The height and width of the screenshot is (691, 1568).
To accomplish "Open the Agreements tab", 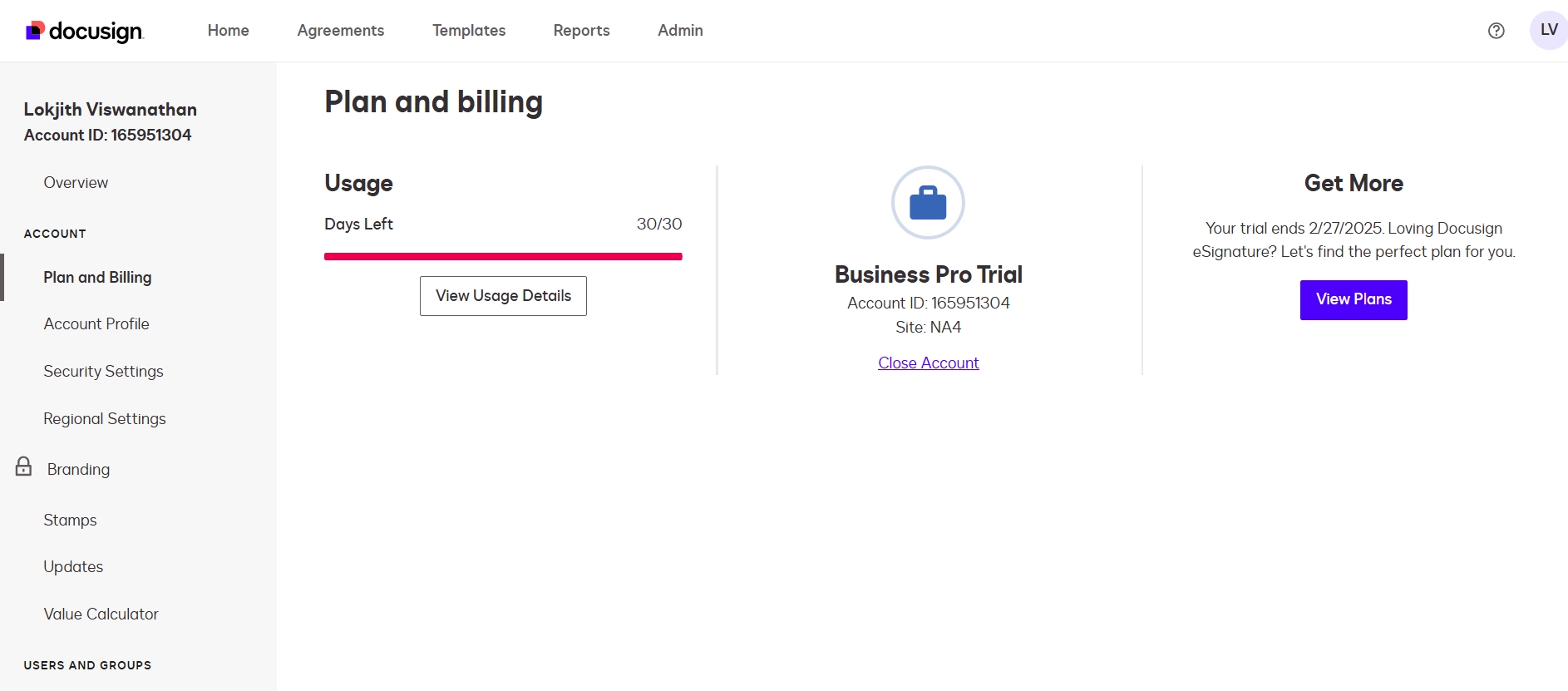I will (x=341, y=31).
